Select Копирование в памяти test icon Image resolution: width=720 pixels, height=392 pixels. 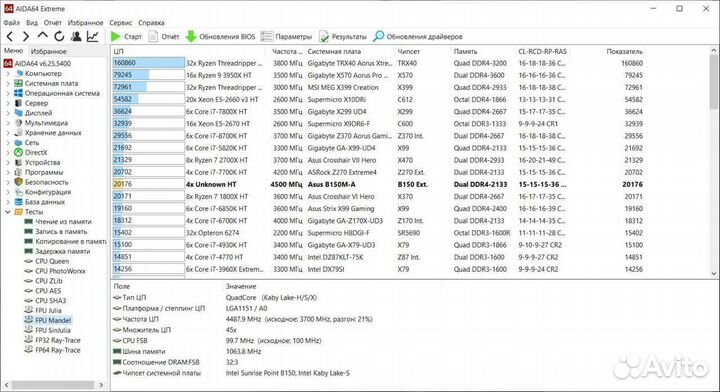pos(28,241)
